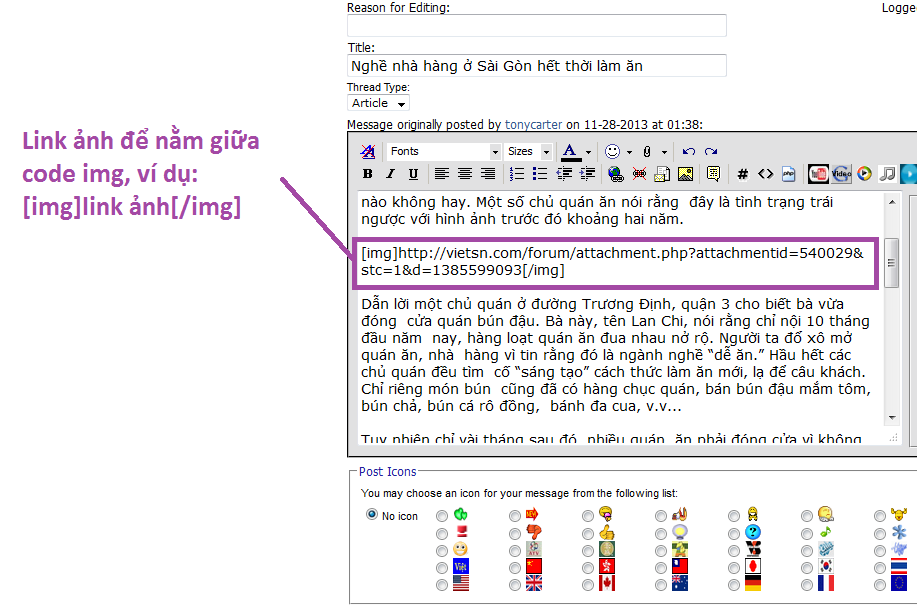Click the Reason for Editing field
The height and width of the screenshot is (609, 917).
[x=536, y=26]
